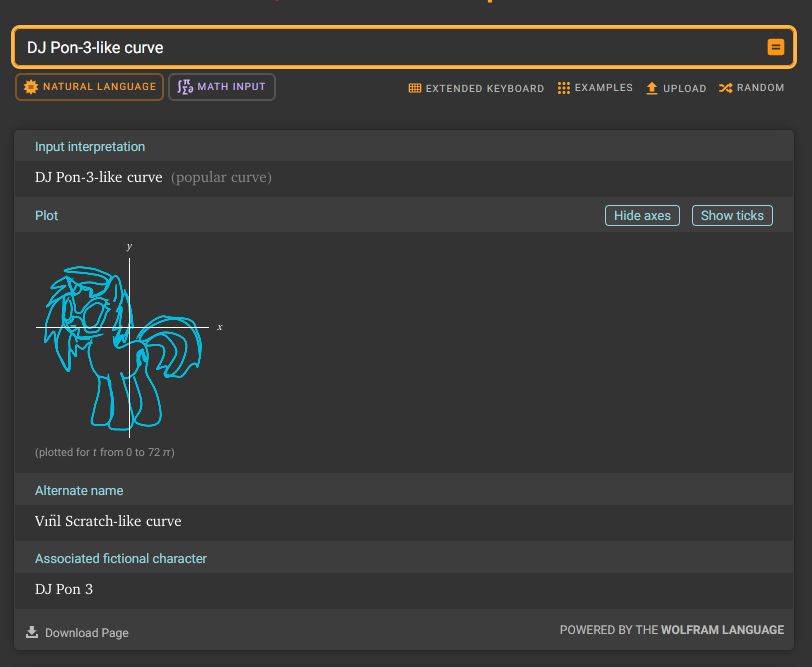Select the Plot section heading
Viewport: 812px width, 667px height.
[47, 215]
